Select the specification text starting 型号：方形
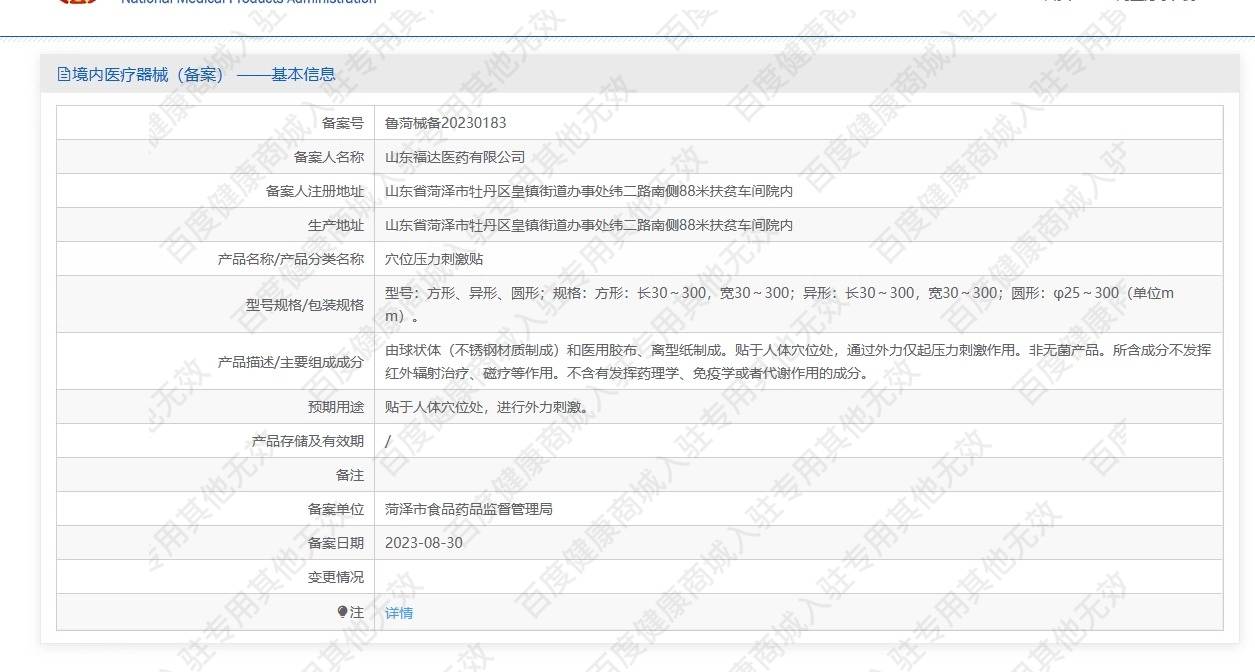Screen dimensions: 1255x672 coord(780,305)
